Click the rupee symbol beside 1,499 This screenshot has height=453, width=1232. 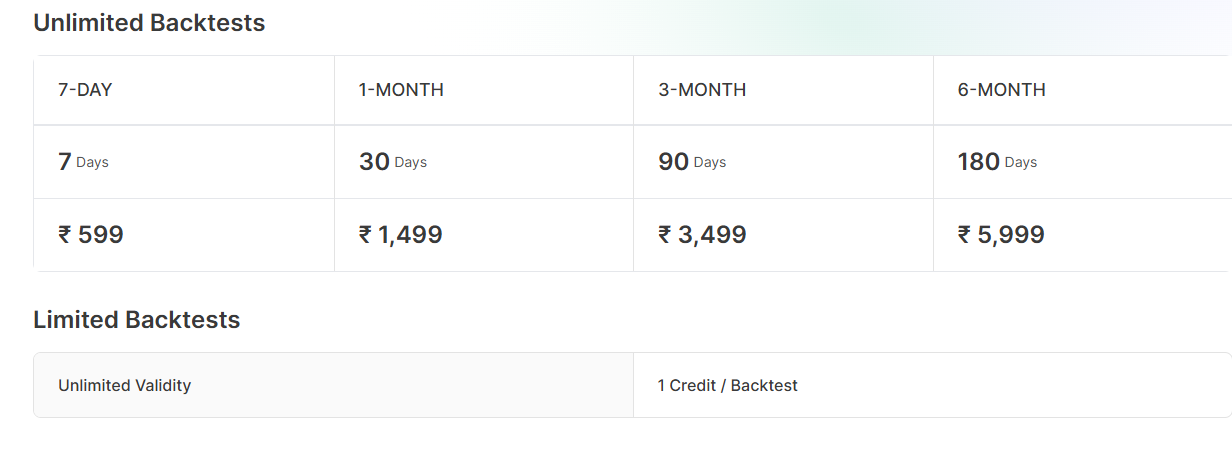click(x=365, y=235)
